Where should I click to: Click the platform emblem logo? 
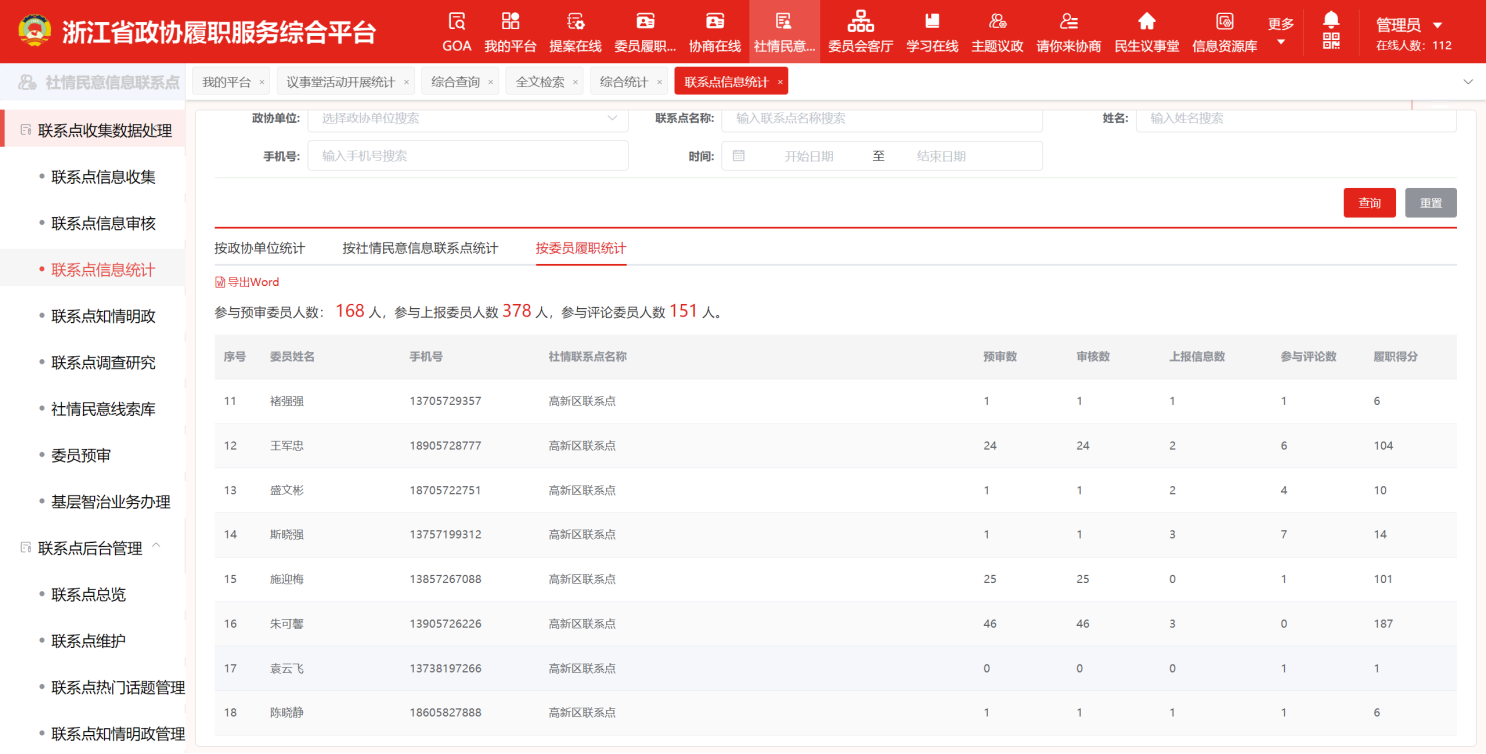34,31
